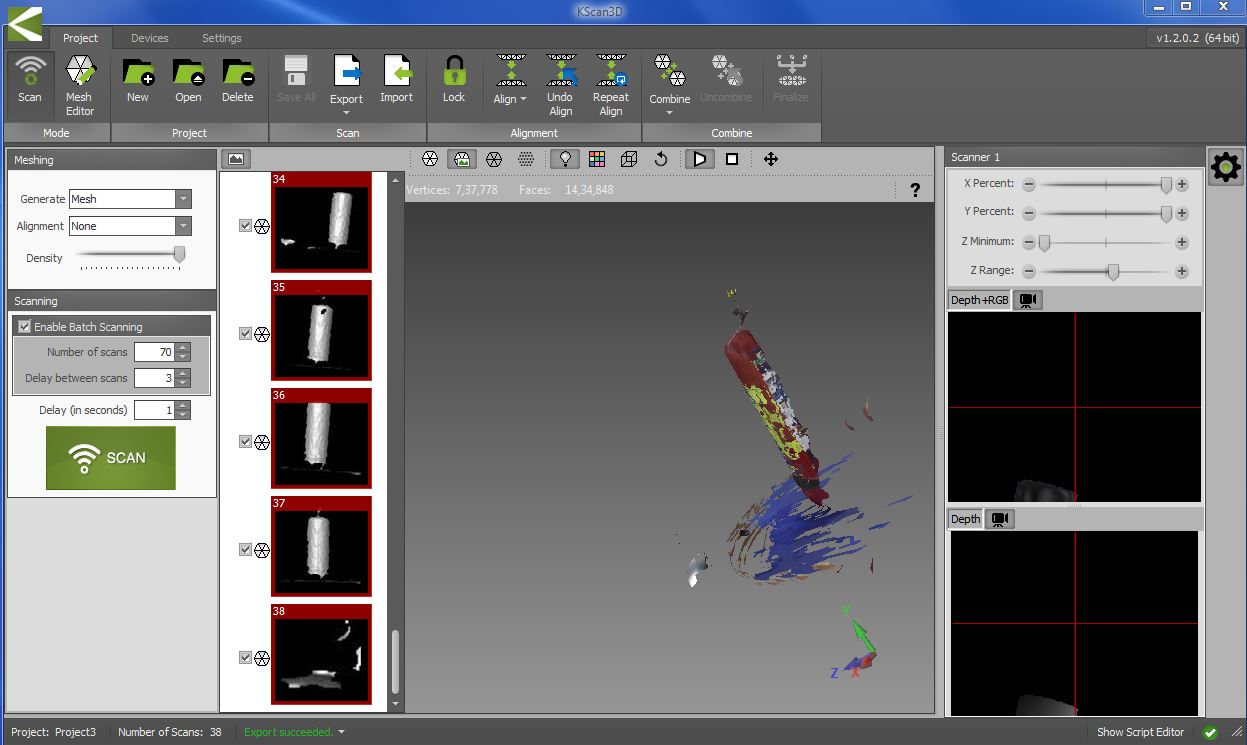Viewport: 1247px width, 745px height.
Task: Switch to the Settings tab
Action: point(221,38)
